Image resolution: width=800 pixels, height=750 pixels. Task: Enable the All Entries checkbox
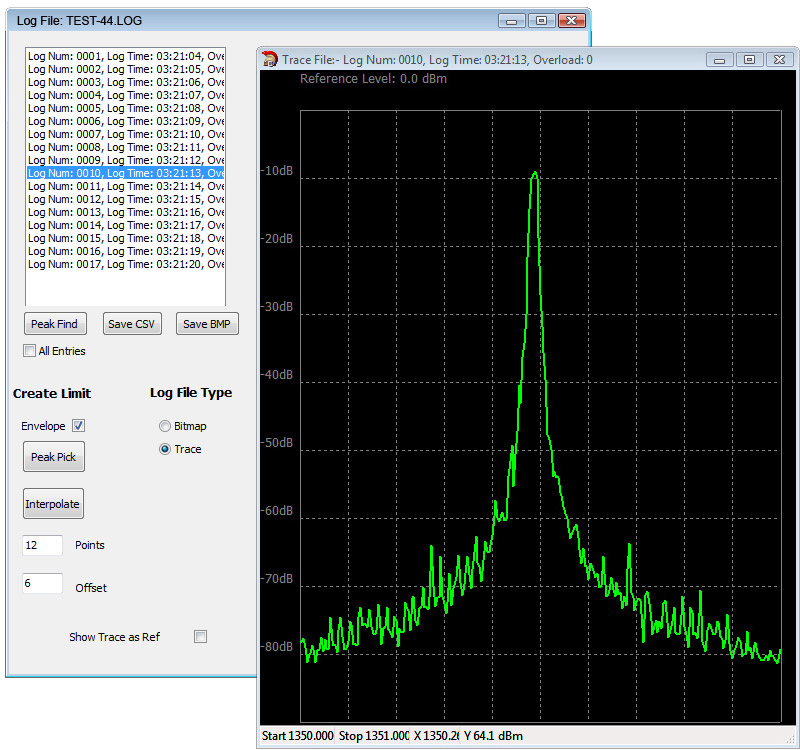click(x=29, y=351)
